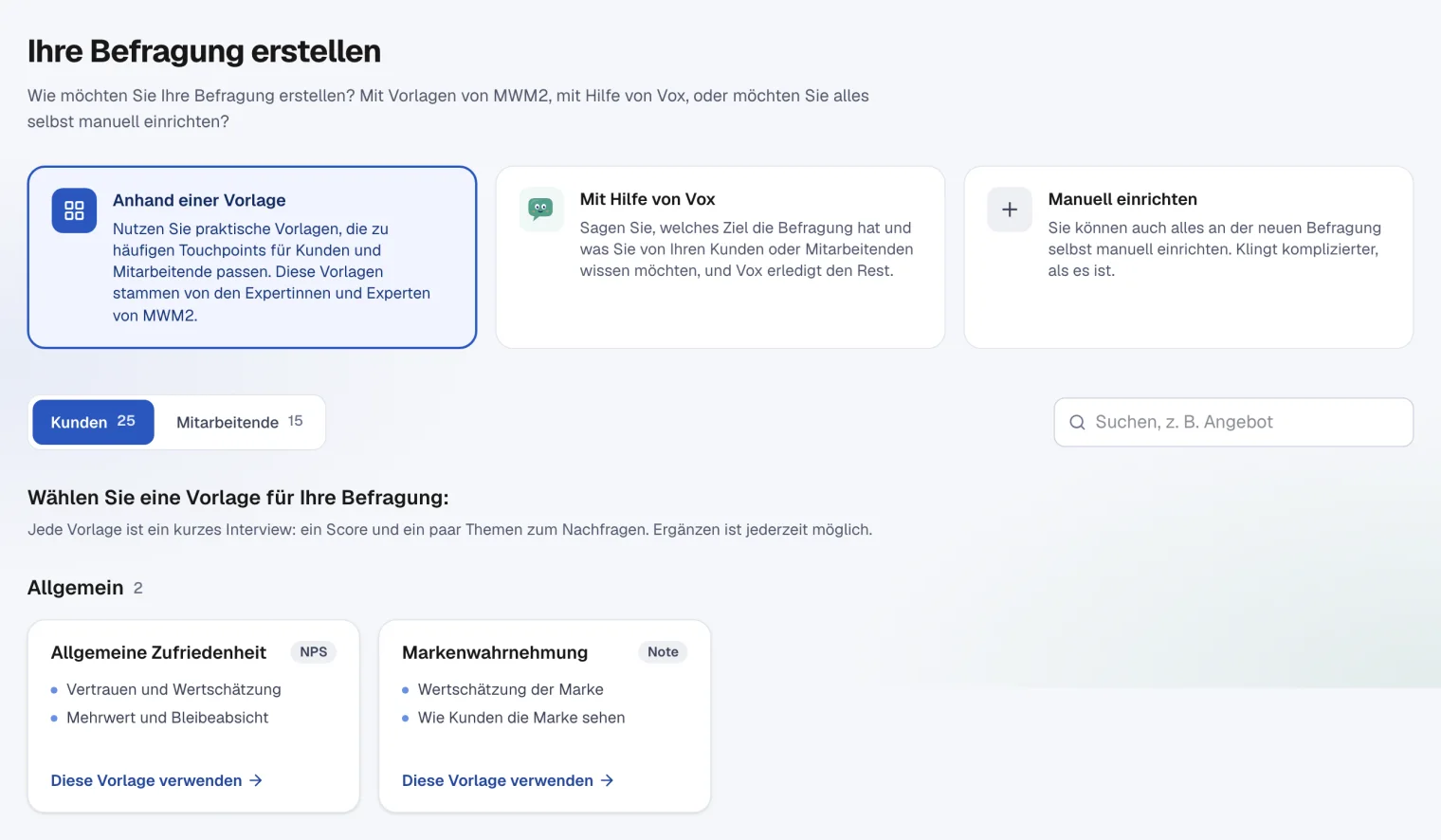Image resolution: width=1441 pixels, height=840 pixels.
Task: Click the count 15 next to Mitarbeitende
Action: 296,421
